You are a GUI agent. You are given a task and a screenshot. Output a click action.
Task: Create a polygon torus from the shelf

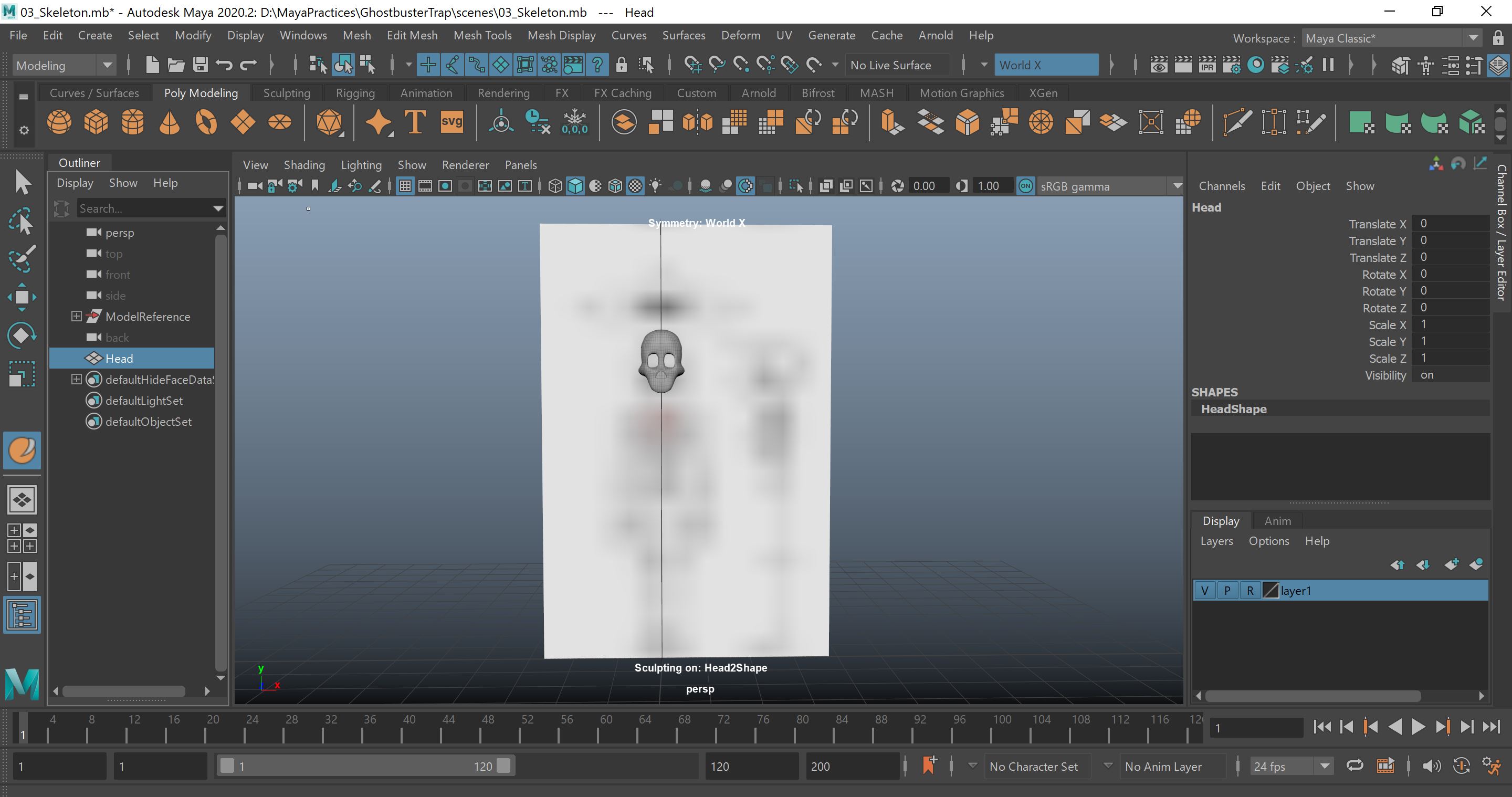coord(206,122)
